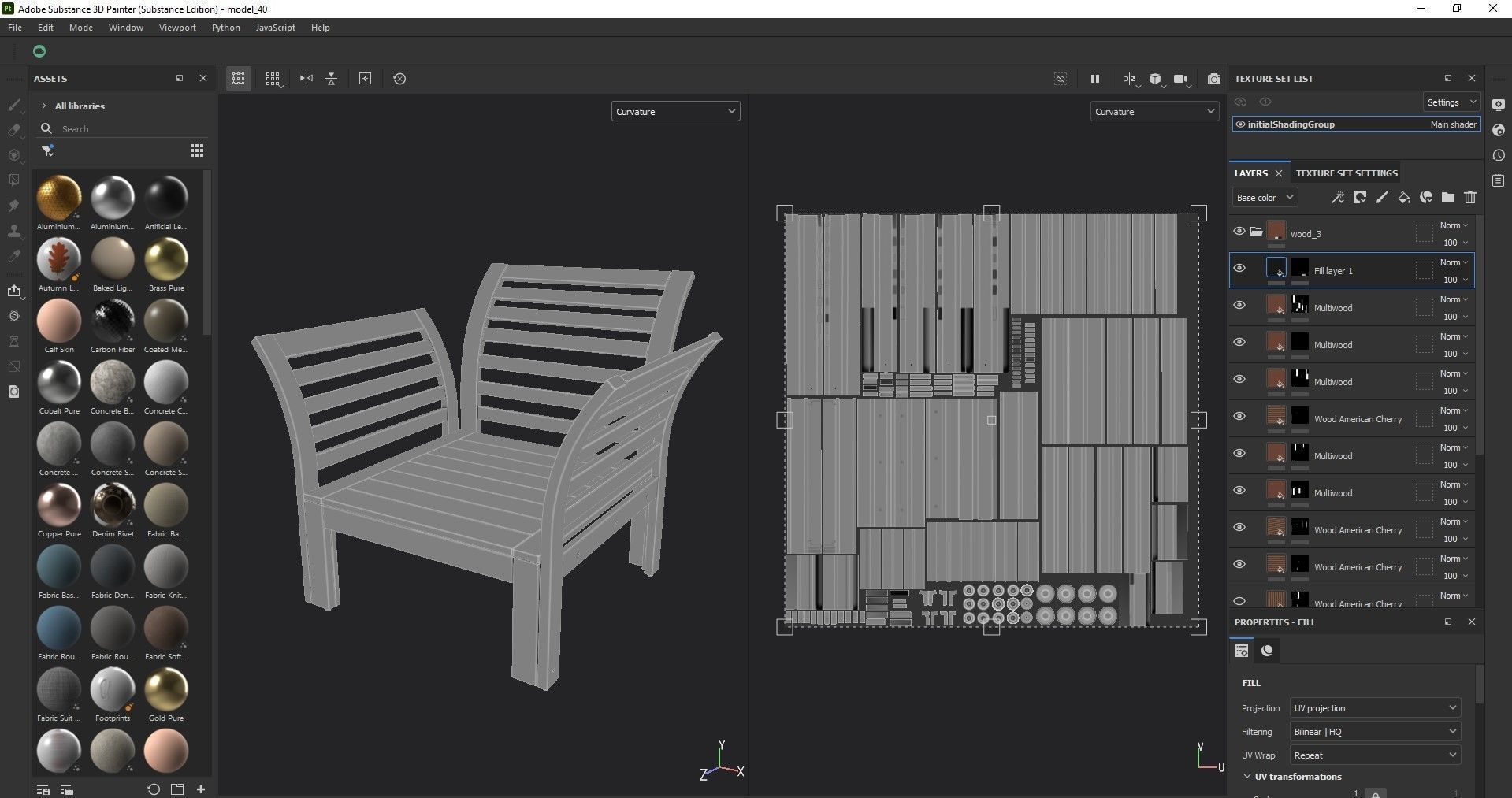This screenshot has width=1512, height=798.
Task: Toggle visibility of first Multiwood layer
Action: point(1239,306)
